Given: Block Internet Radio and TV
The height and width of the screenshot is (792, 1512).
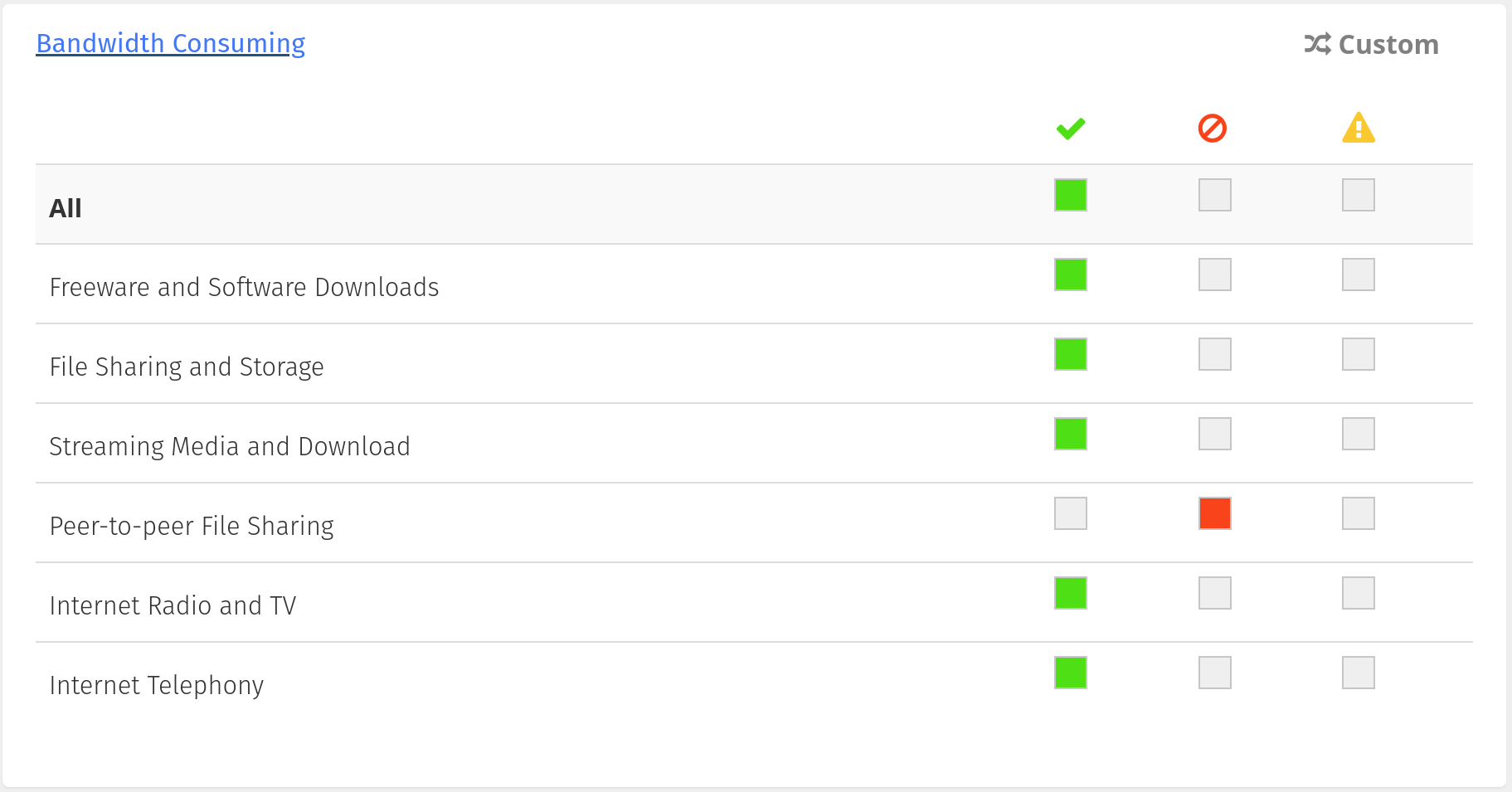Looking at the screenshot, I should 1215,593.
